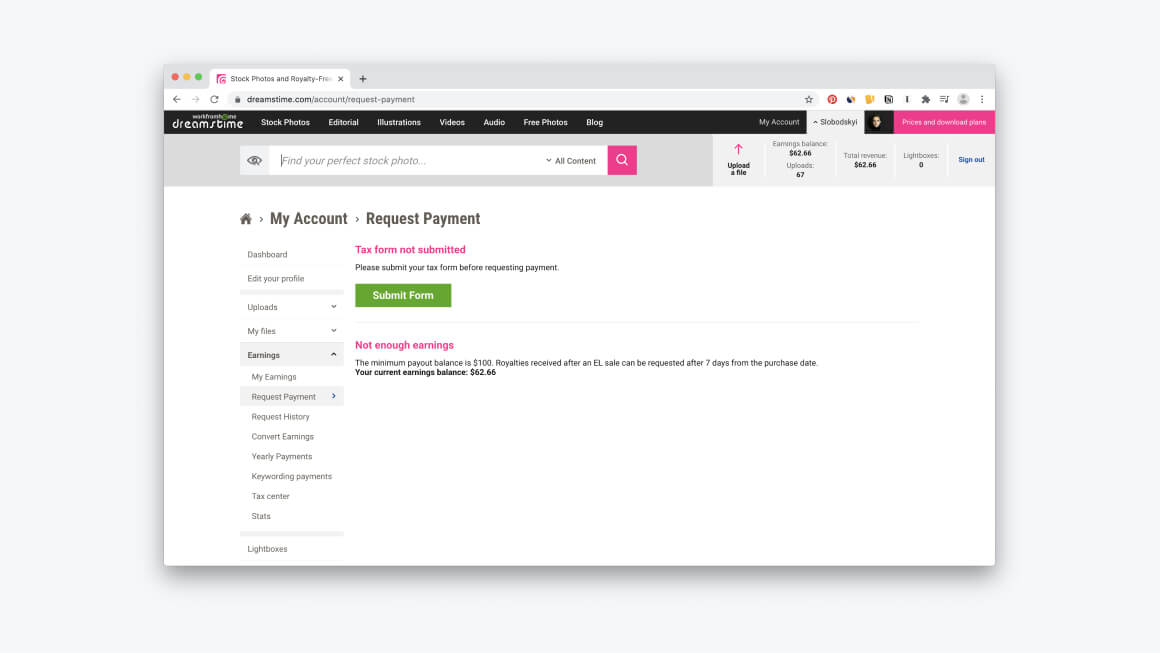The height and width of the screenshot is (653, 1160).
Task: Toggle the eye icon beside search field
Action: point(254,160)
